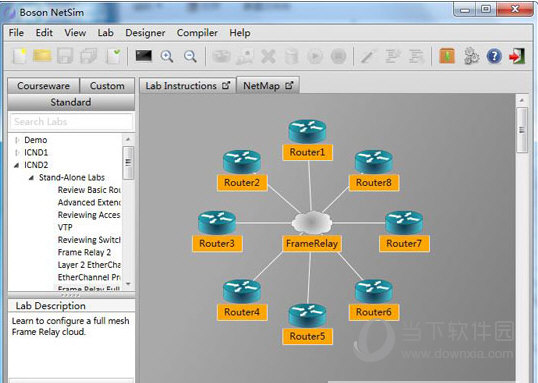The height and width of the screenshot is (383, 538).
Task: Click the greyed play circle icon
Action: point(315,56)
